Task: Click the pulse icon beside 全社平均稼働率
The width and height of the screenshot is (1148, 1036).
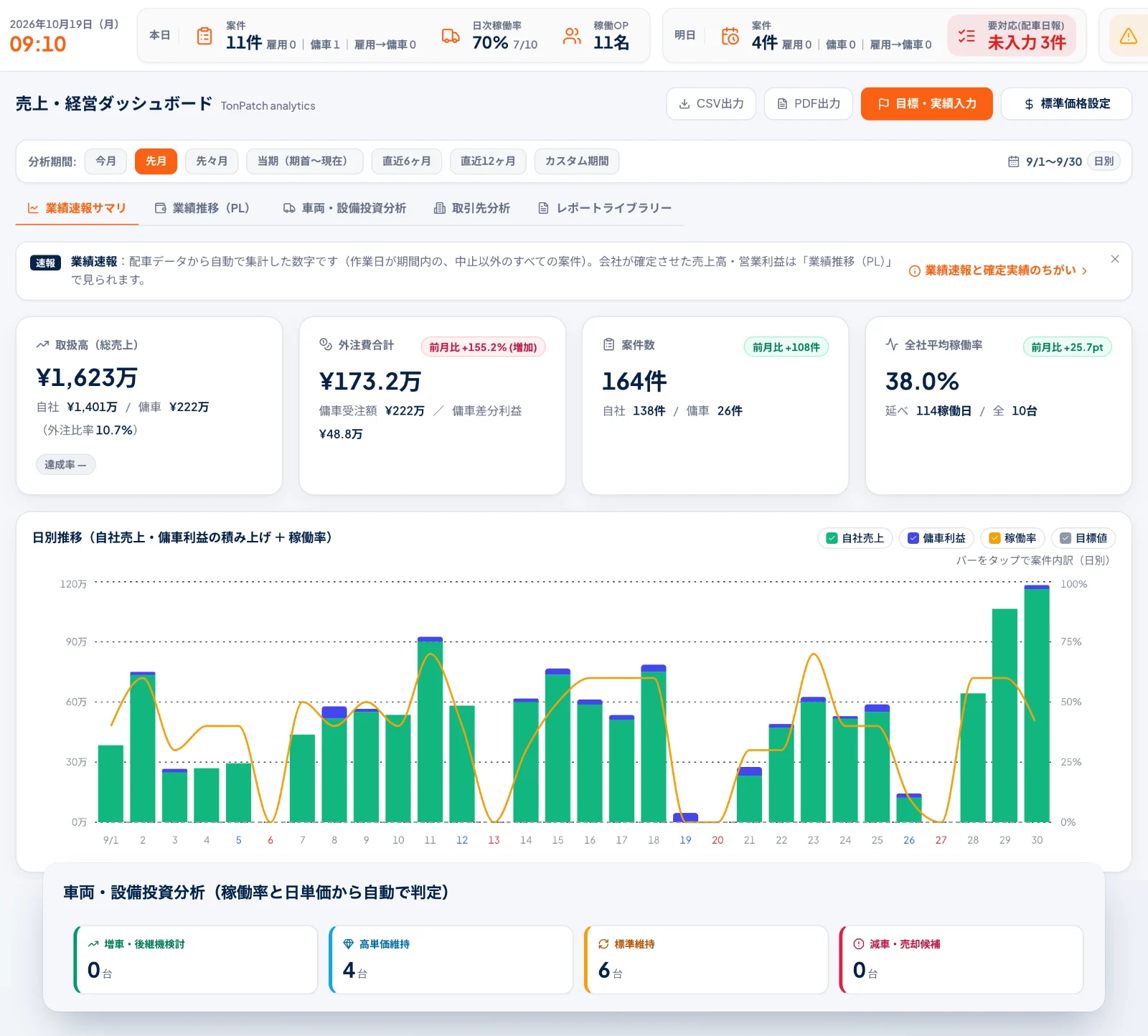Action: tap(892, 344)
